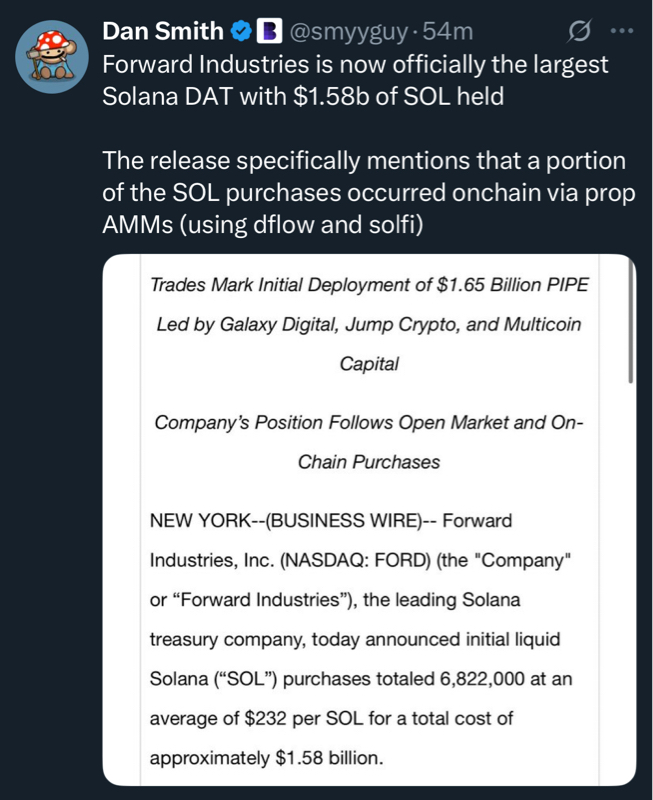Open the Dan Smith display name link
Image resolution: width=653 pixels, height=800 pixels.
(x=163, y=32)
